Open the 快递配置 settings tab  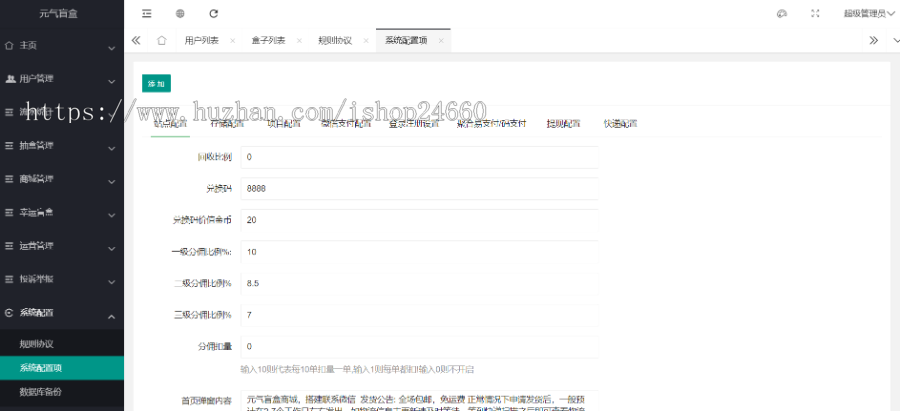tap(620, 123)
